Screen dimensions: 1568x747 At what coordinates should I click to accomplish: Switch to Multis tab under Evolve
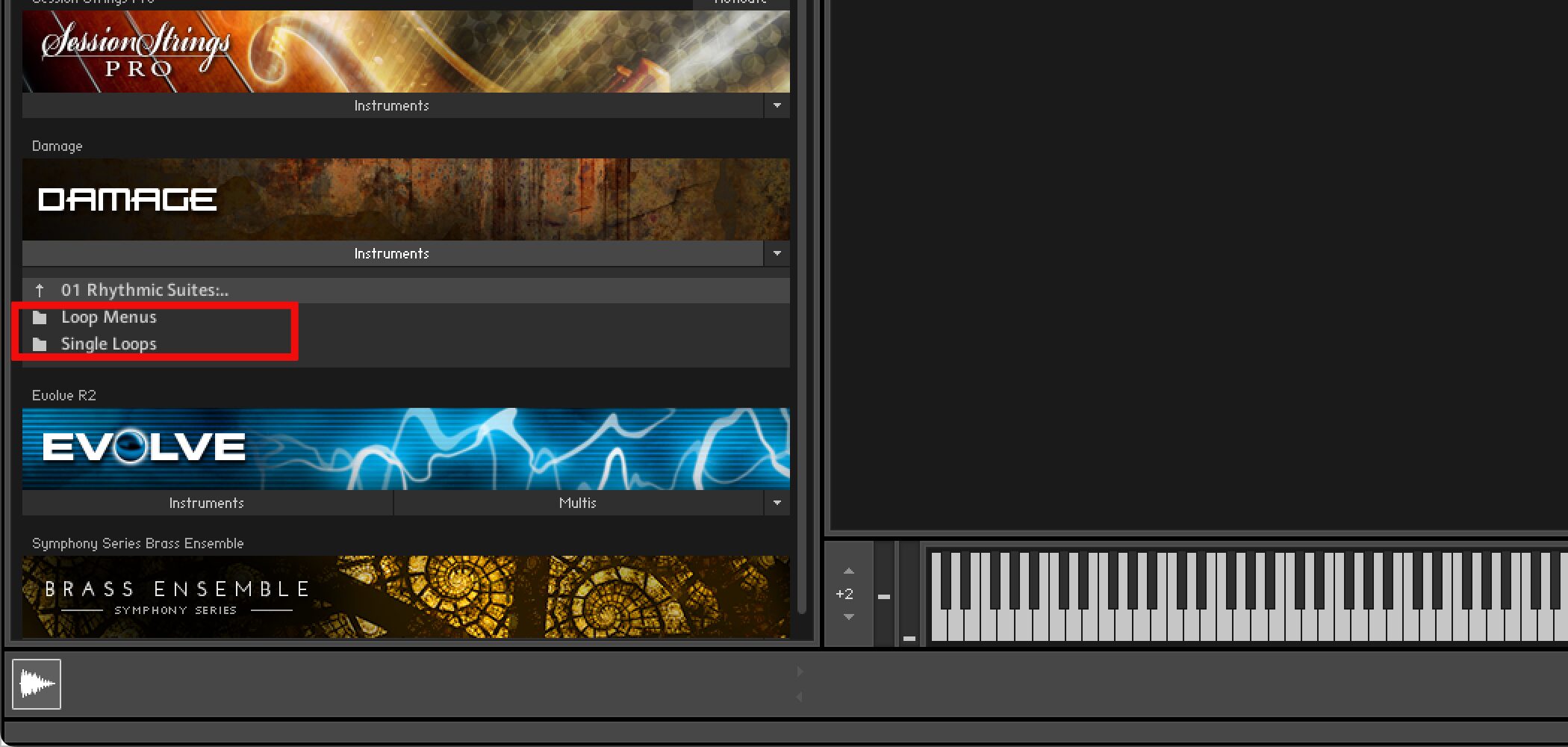tap(579, 503)
